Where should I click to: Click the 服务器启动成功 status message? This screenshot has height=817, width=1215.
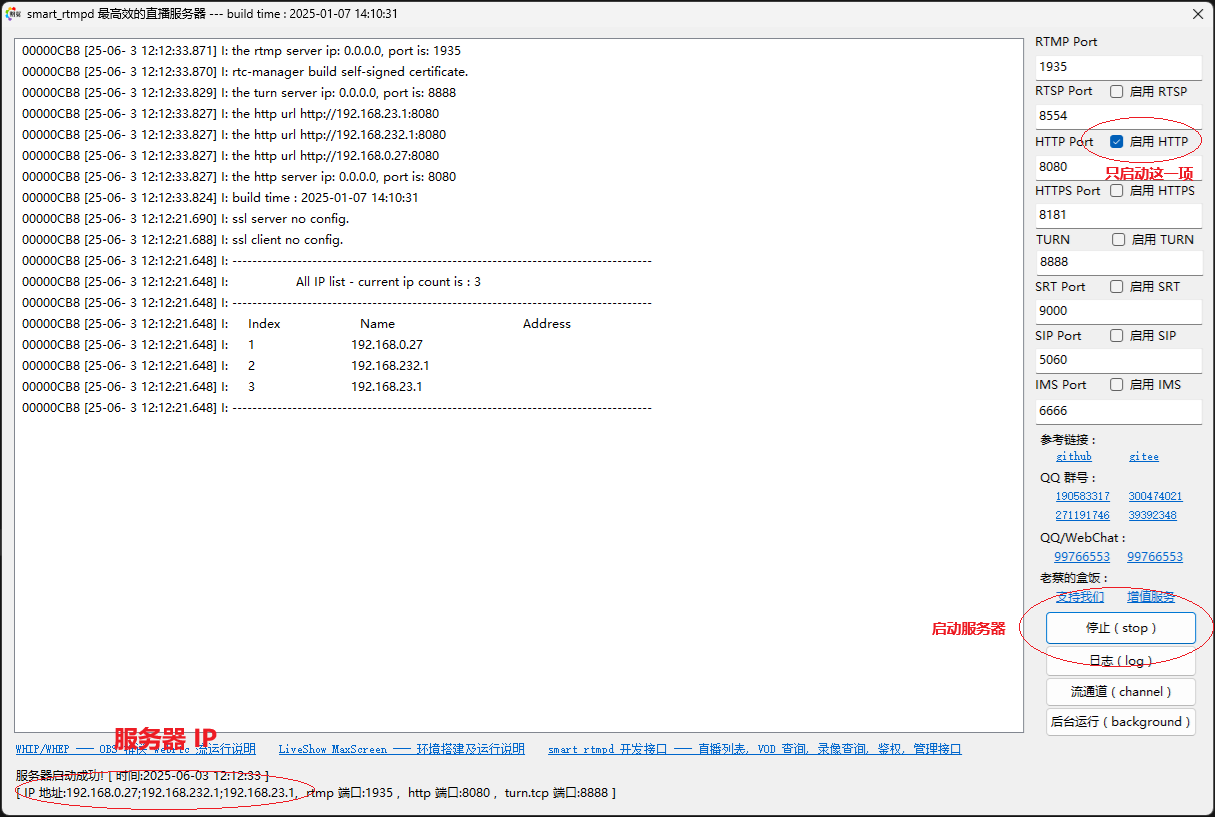(142, 776)
